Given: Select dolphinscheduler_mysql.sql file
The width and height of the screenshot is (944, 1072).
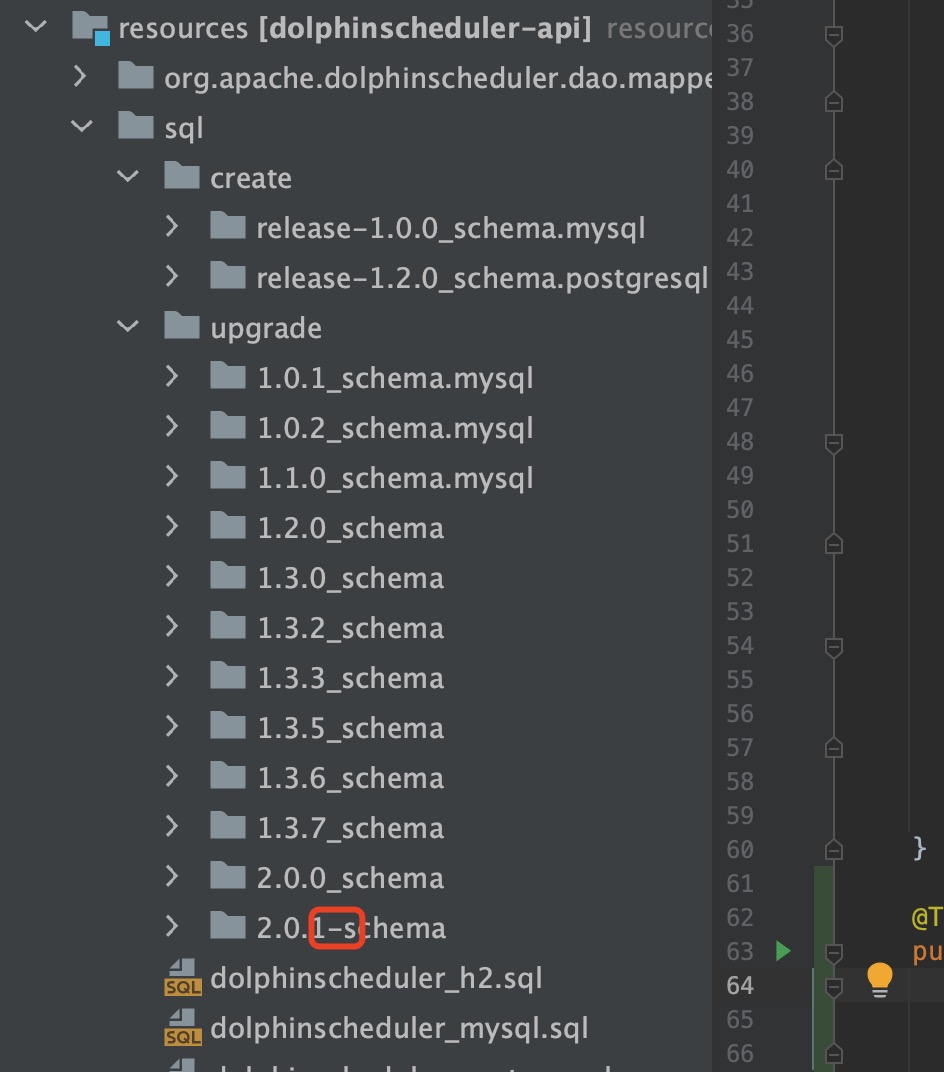Looking at the screenshot, I should point(399,1028).
